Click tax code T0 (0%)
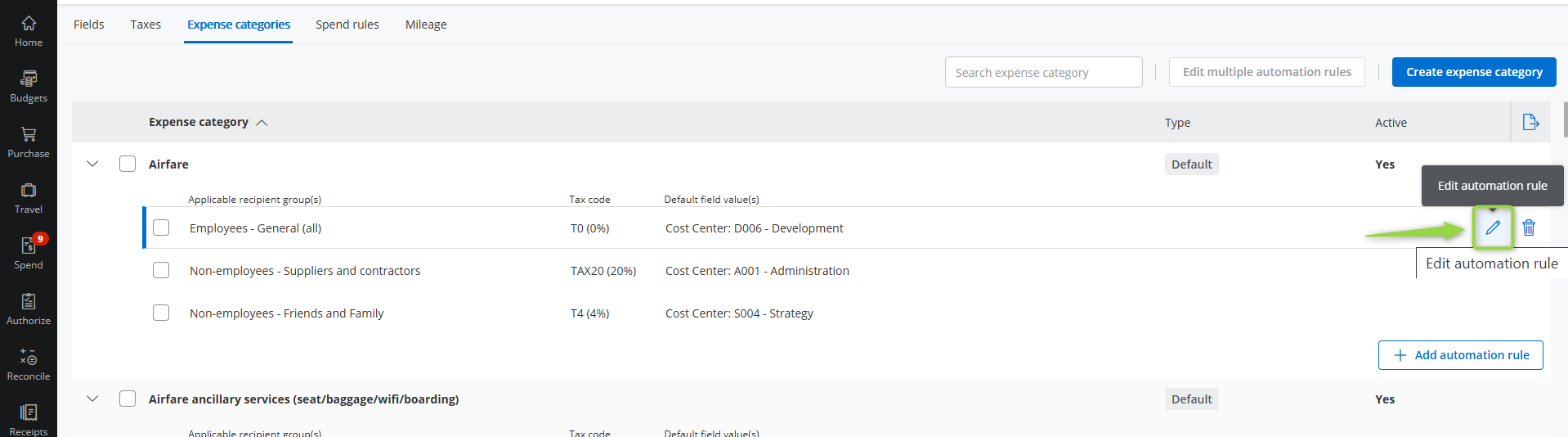Screen dimensions: 1568x437 [x=589, y=228]
